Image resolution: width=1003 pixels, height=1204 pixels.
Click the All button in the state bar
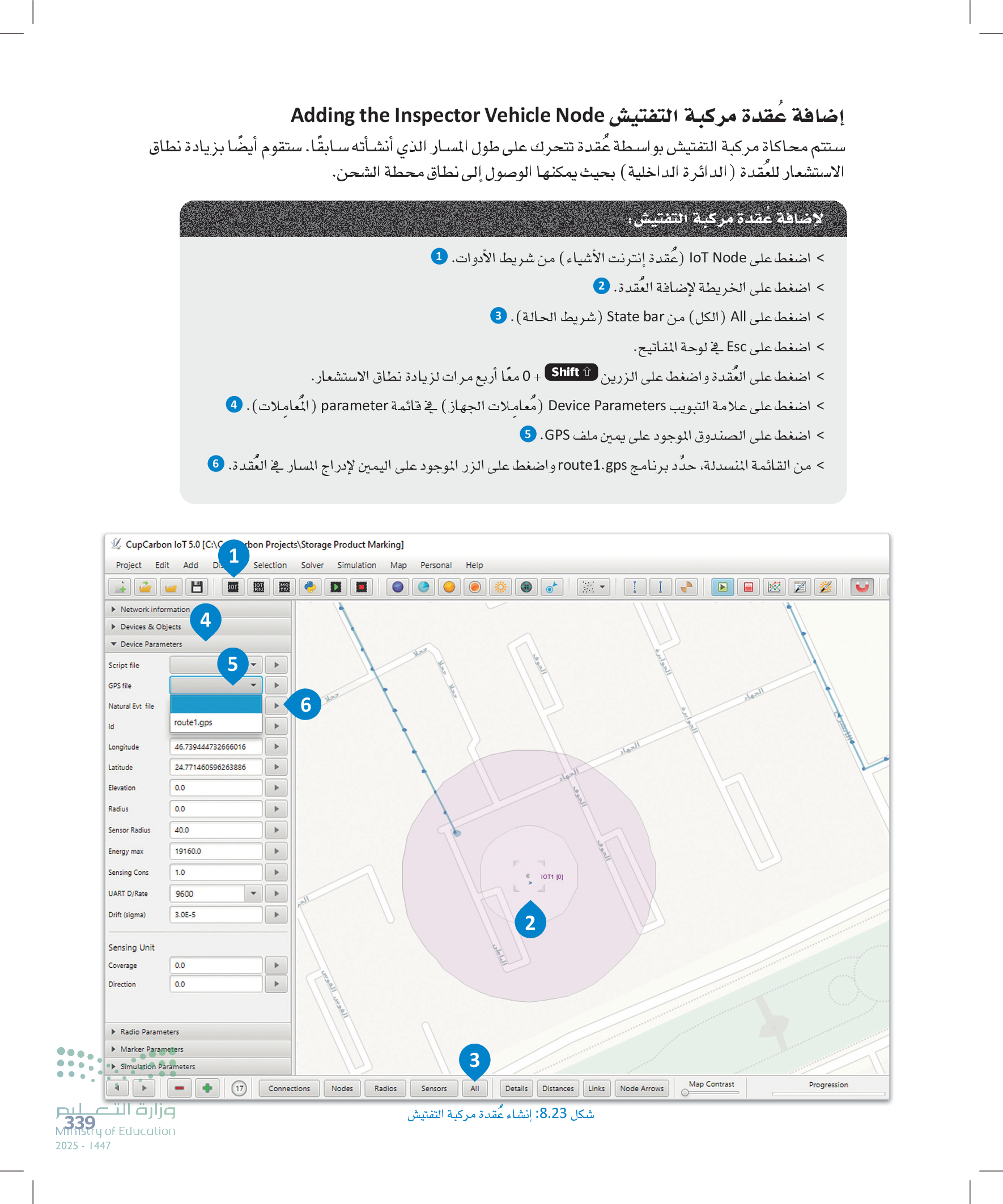click(474, 1088)
